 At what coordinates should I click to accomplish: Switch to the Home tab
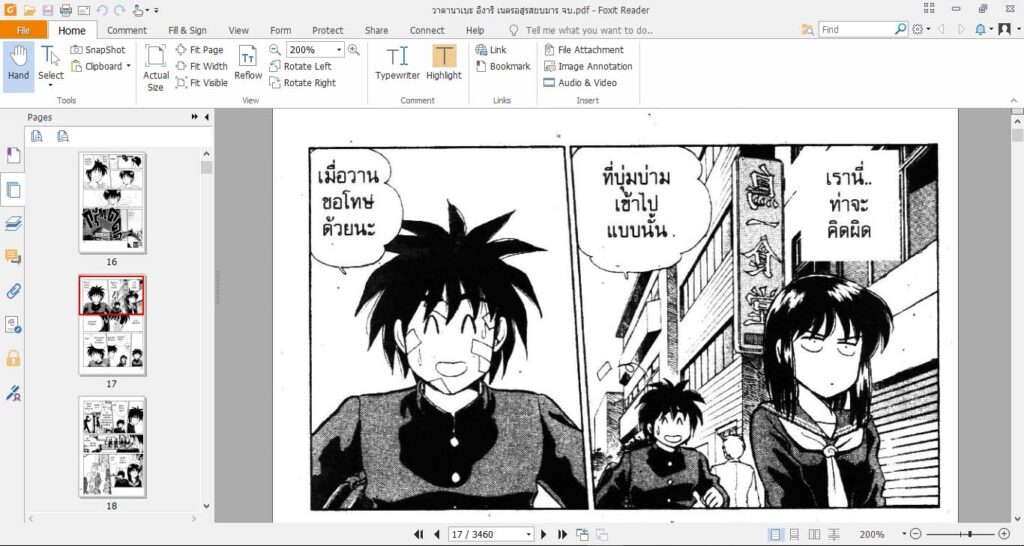pyautogui.click(x=72, y=30)
